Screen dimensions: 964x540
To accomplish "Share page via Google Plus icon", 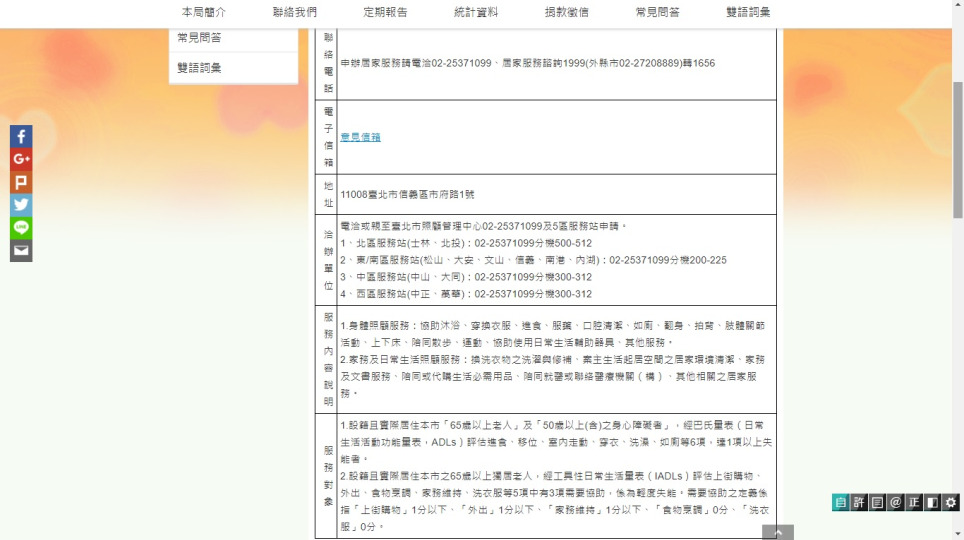I will 21,159.
